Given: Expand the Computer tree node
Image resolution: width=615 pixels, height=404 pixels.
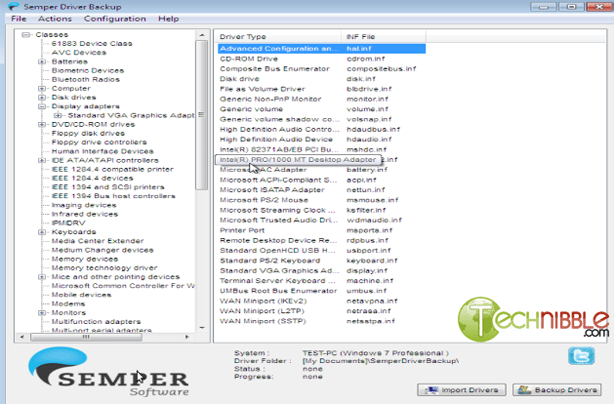Looking at the screenshot, I should click(x=42, y=89).
